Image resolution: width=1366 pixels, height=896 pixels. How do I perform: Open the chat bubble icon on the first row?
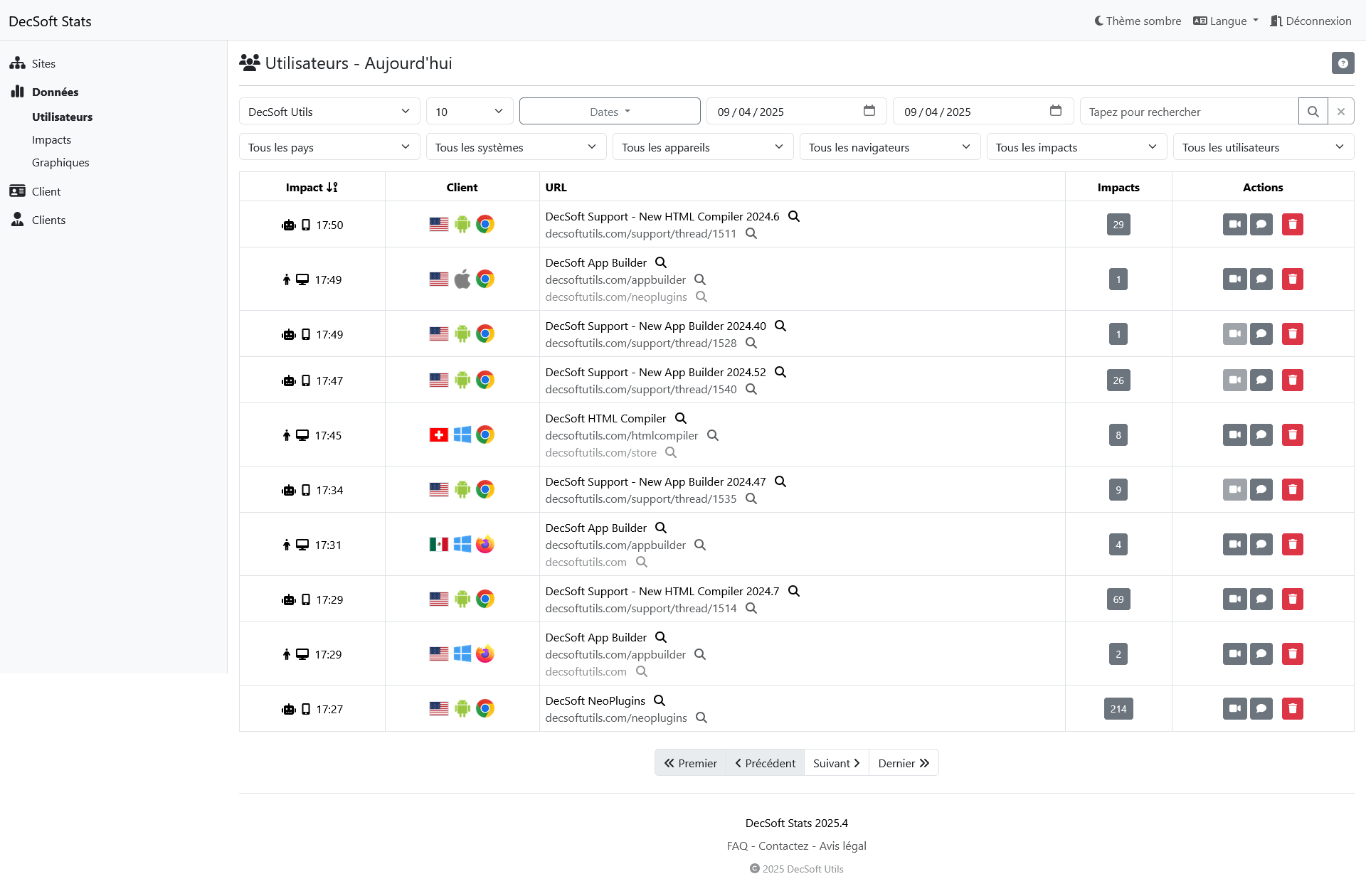[1262, 224]
